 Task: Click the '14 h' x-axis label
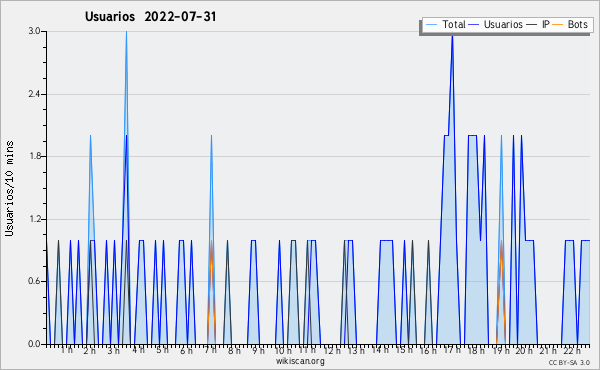click(380, 350)
